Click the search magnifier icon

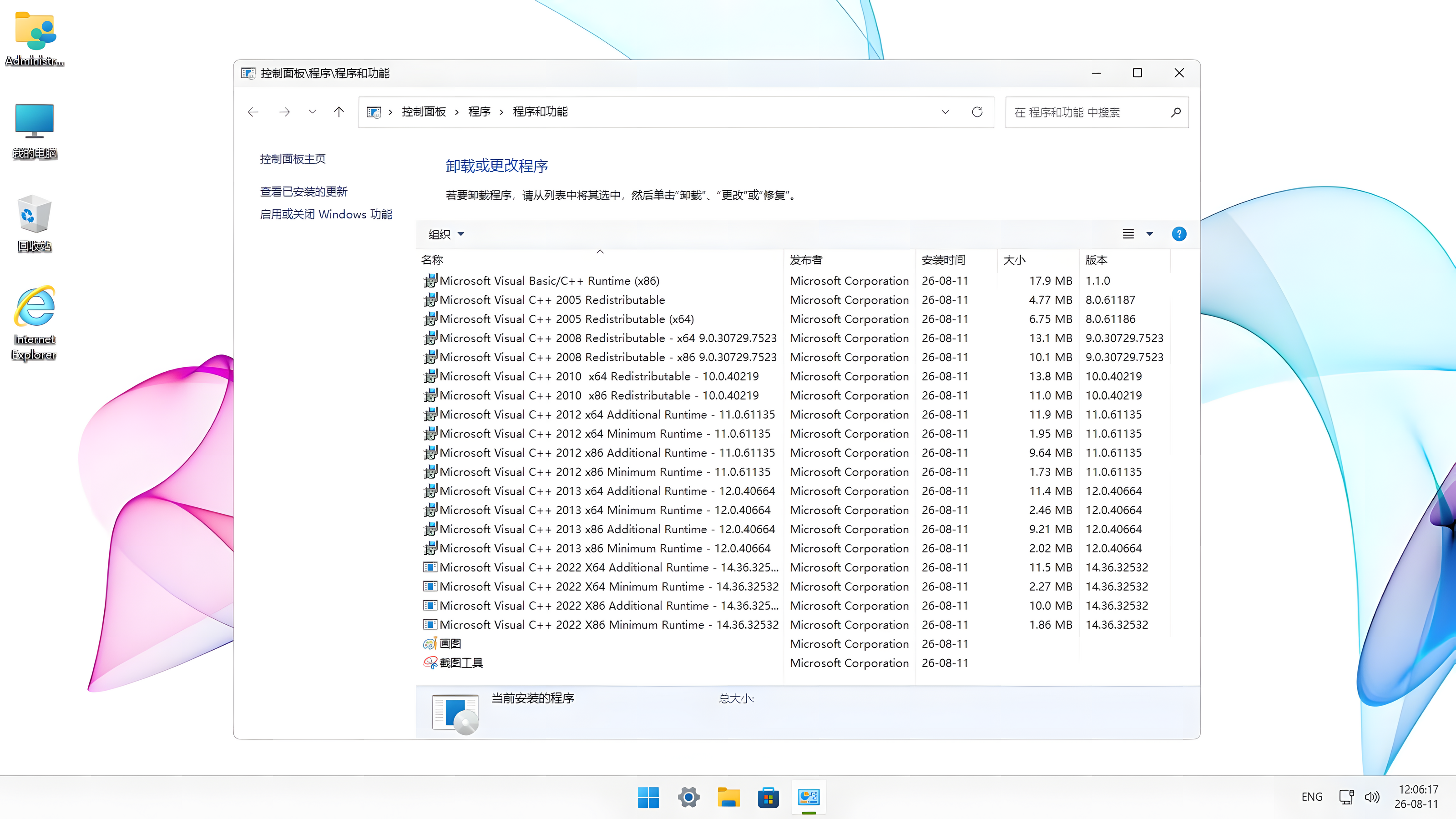[1176, 112]
